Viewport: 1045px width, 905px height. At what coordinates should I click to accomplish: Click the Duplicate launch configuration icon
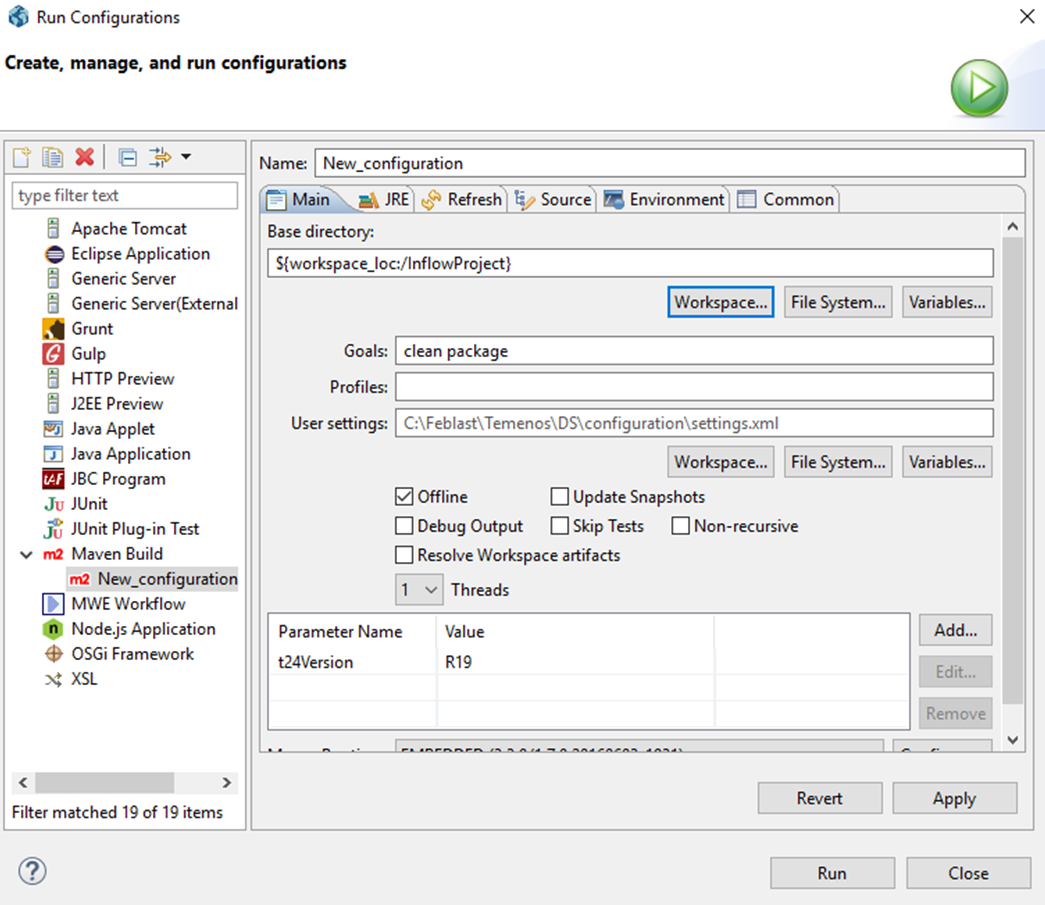52,157
